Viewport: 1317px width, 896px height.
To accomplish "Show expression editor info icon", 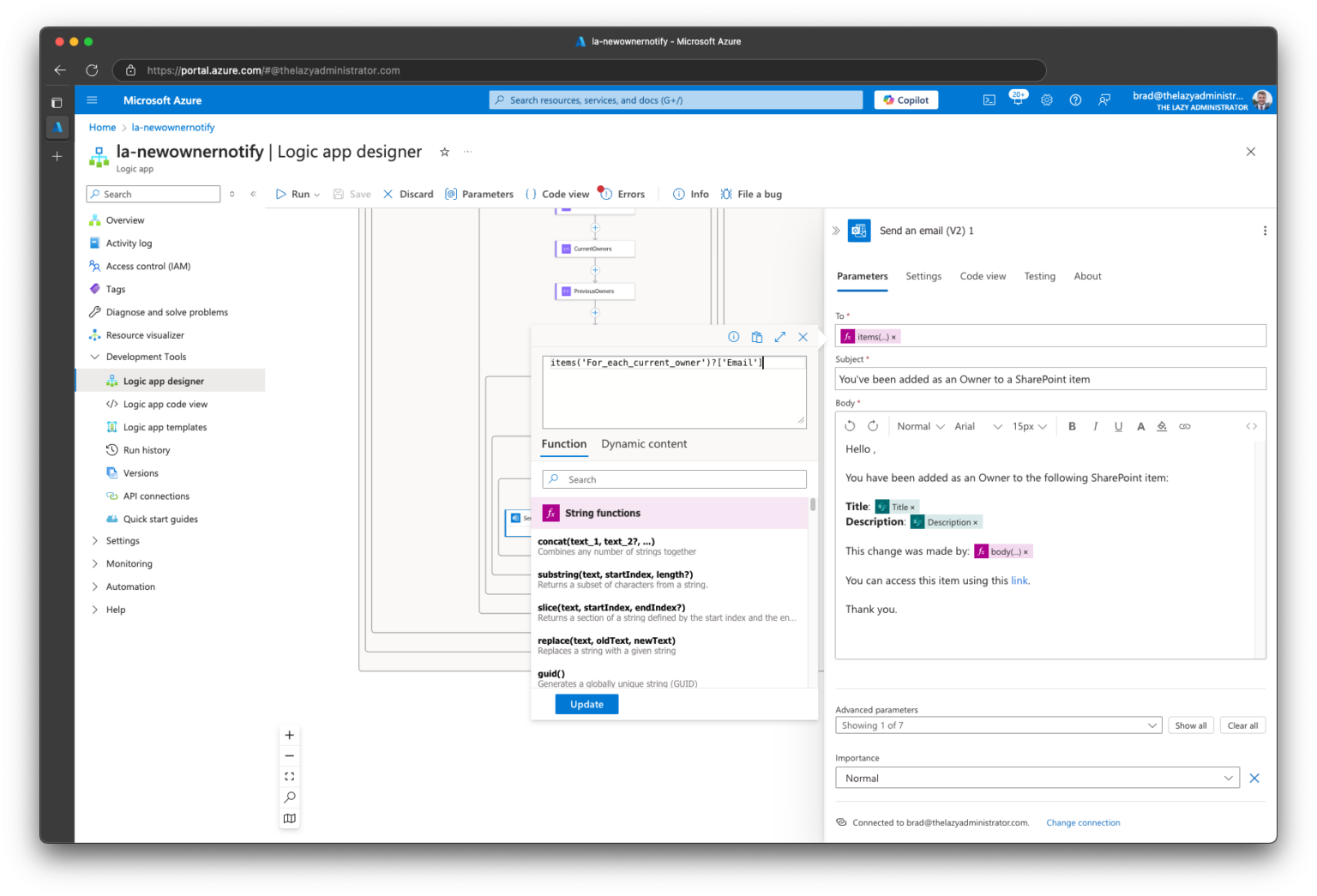I will (734, 337).
